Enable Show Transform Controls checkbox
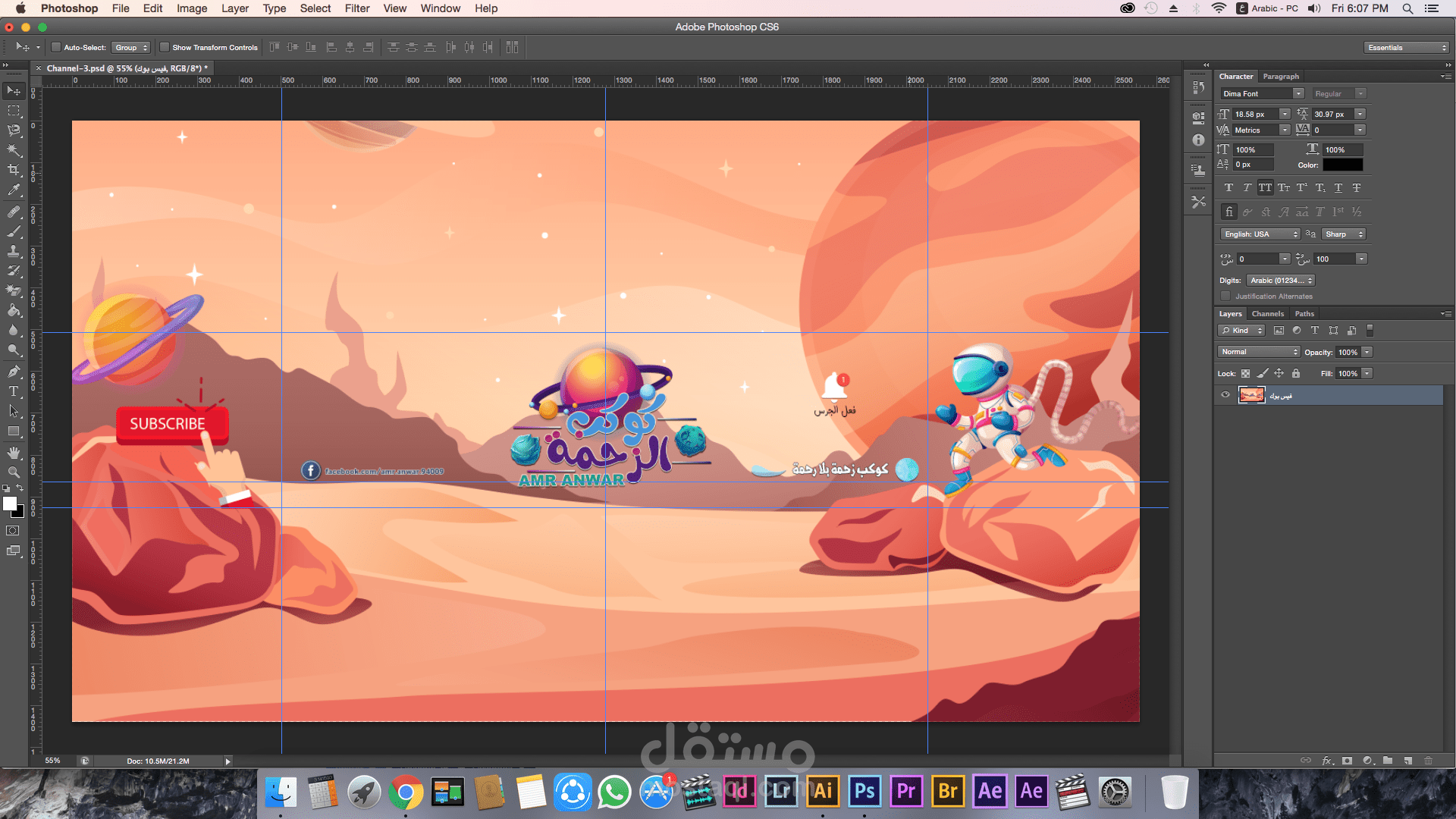The image size is (1456, 819). 165,47
